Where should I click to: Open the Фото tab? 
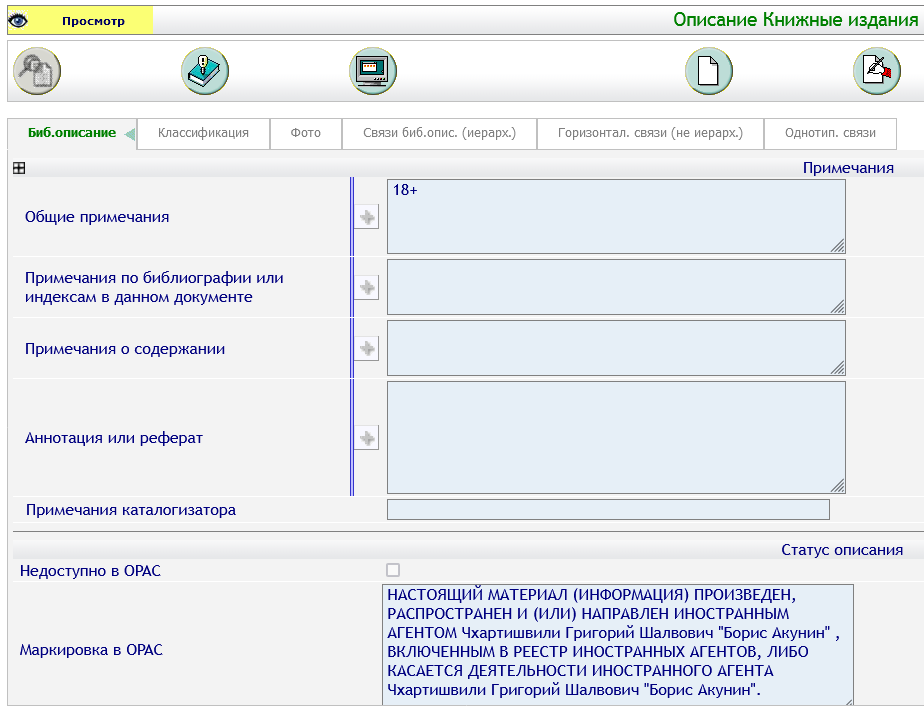(x=306, y=133)
